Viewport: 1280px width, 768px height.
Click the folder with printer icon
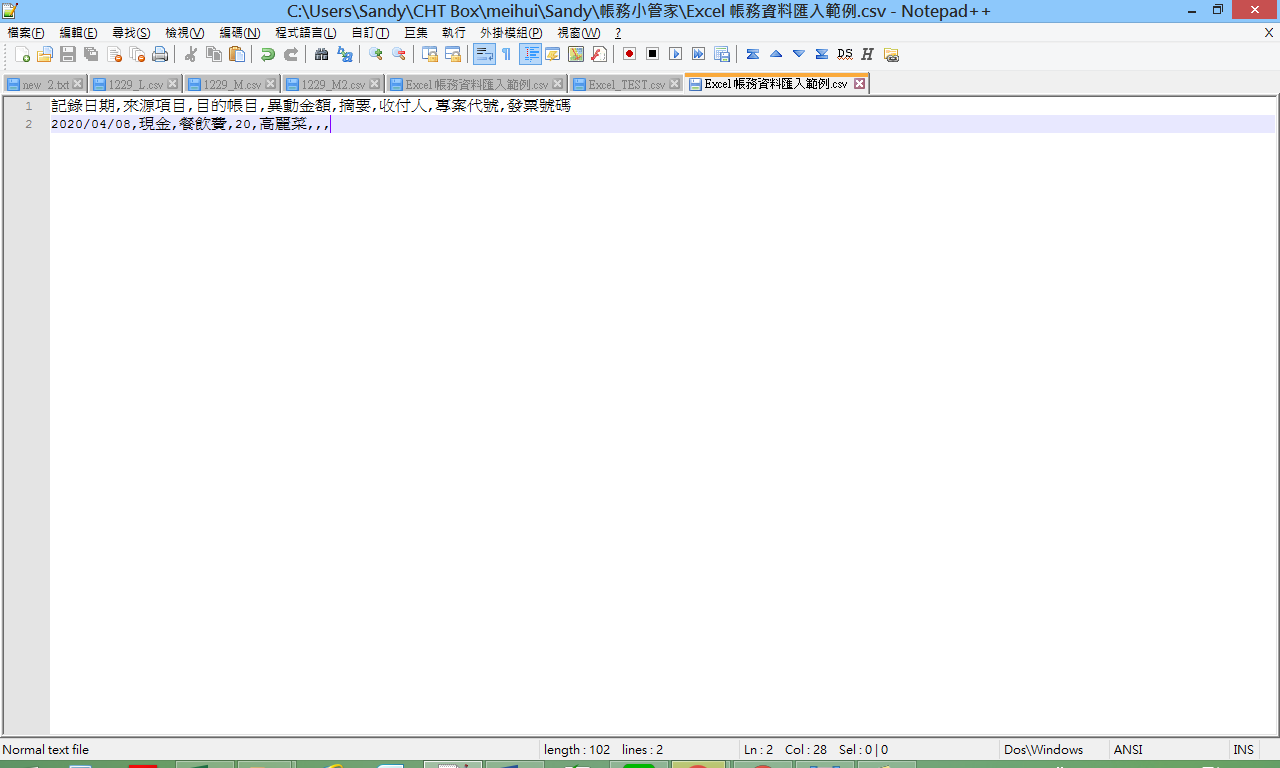coord(891,54)
